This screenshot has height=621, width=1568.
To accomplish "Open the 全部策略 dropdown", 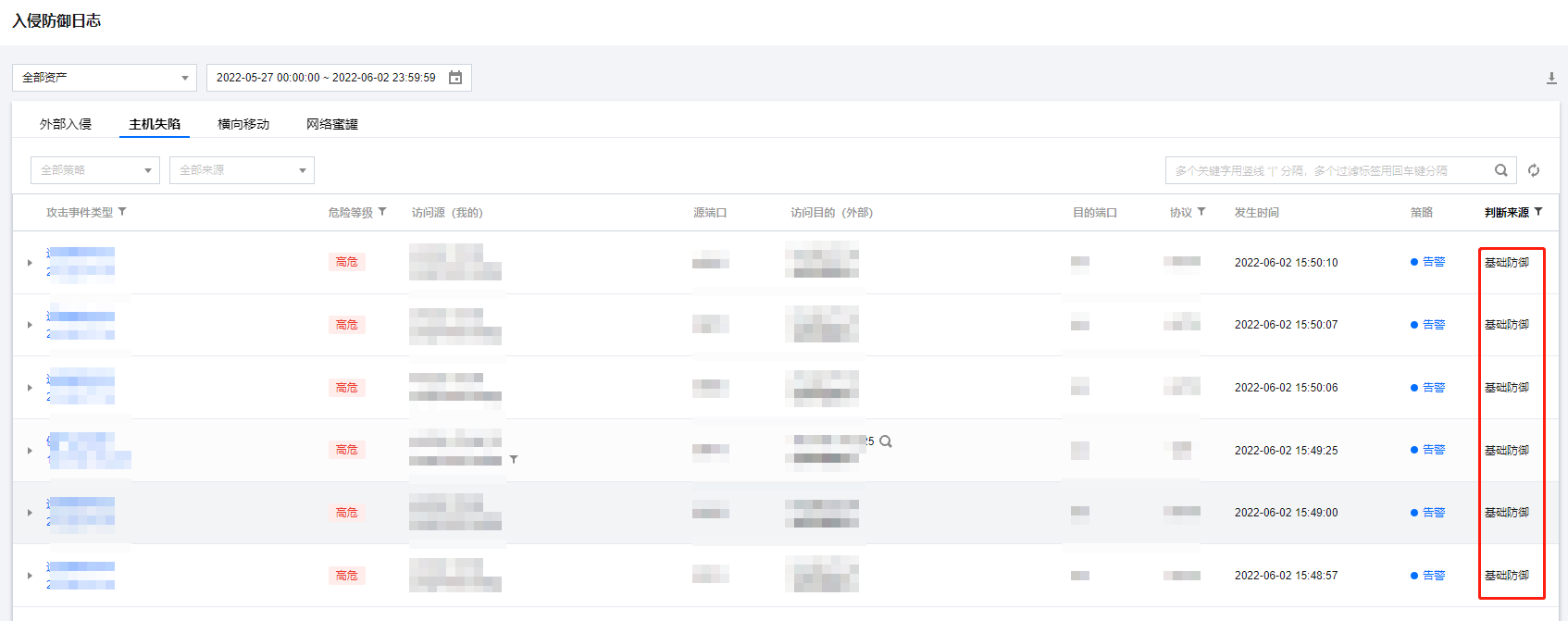I will pyautogui.click(x=95, y=170).
